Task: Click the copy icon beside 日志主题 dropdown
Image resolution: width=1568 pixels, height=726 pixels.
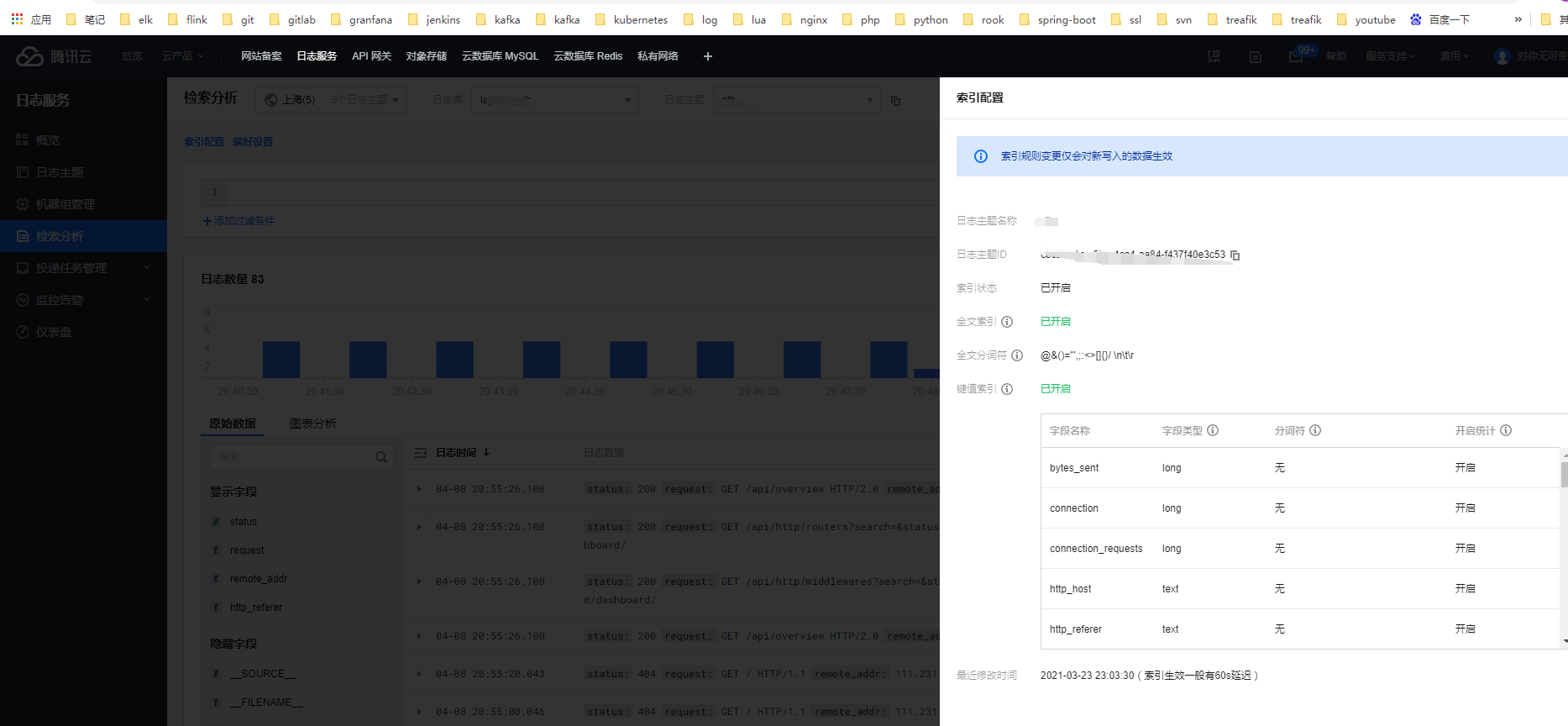Action: 895,100
